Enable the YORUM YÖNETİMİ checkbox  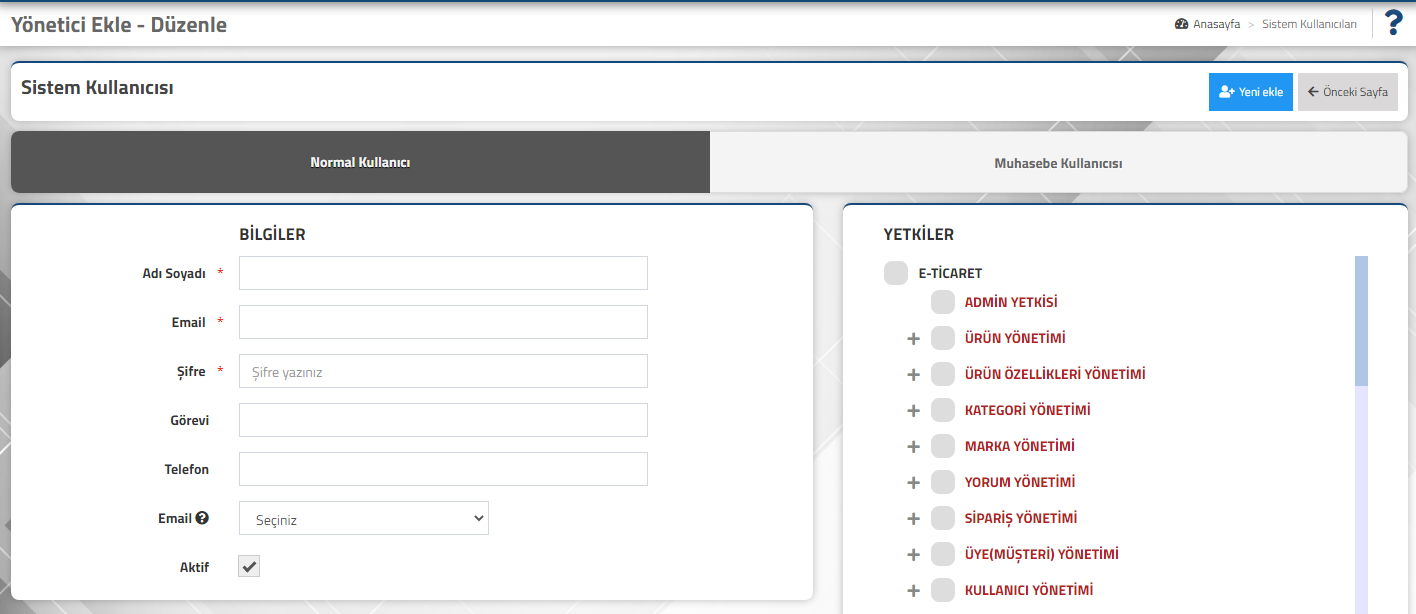coord(943,482)
